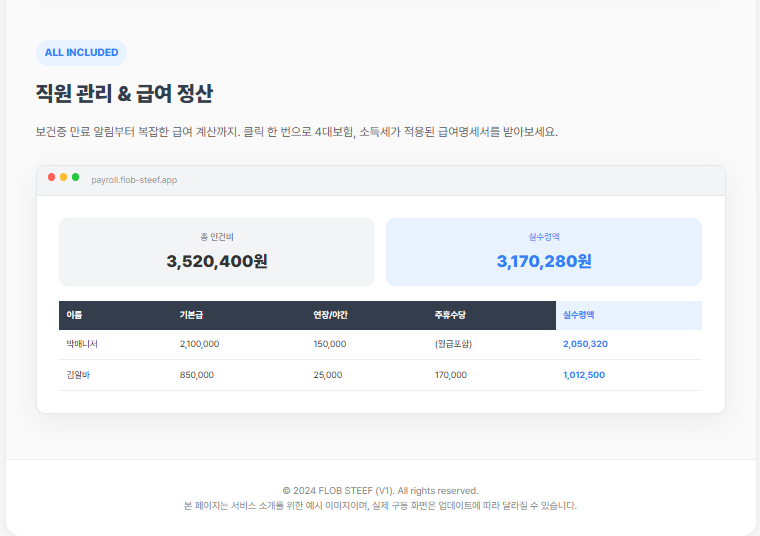The width and height of the screenshot is (760, 536).
Task: Click the payroll.flob-steef.app address text
Action: (x=134, y=180)
